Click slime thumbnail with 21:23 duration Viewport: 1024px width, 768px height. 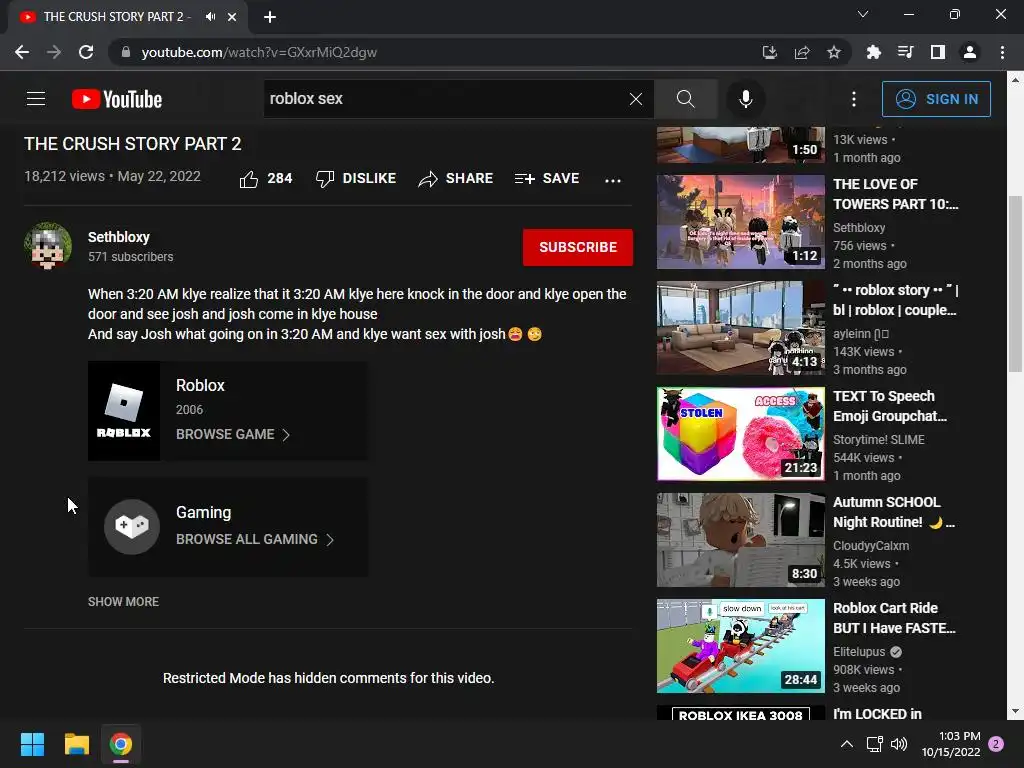(741, 434)
